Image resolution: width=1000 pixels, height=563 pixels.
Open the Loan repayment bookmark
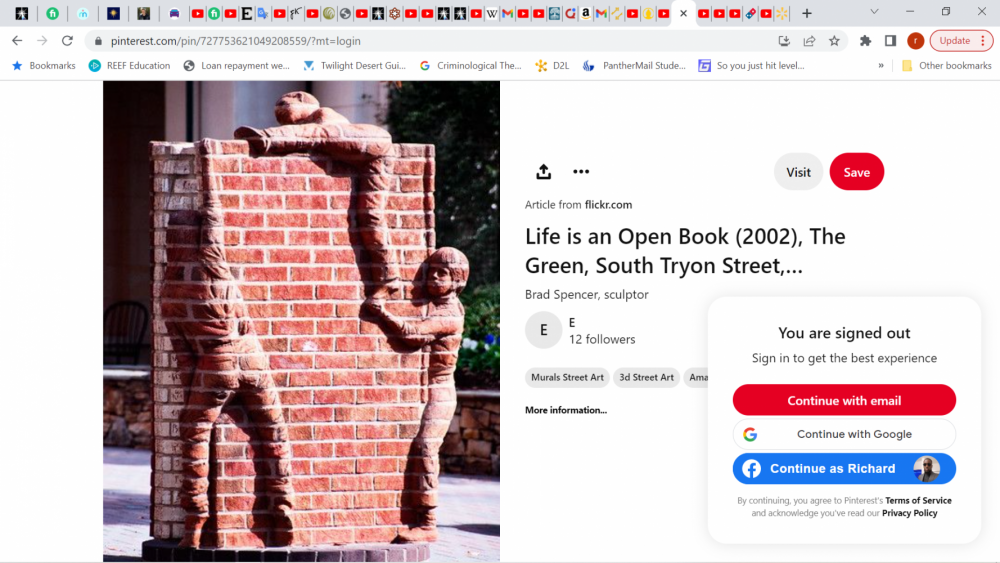coord(236,65)
